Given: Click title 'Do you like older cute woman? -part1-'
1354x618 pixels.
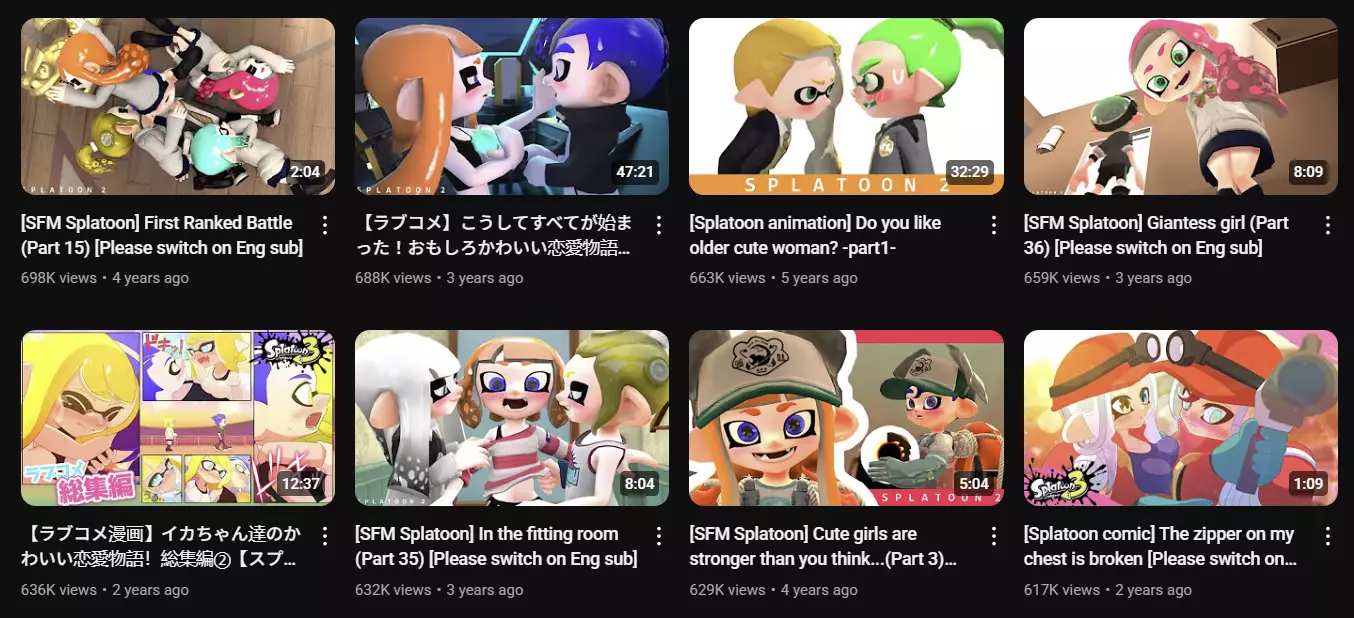Looking at the screenshot, I should (815, 235).
